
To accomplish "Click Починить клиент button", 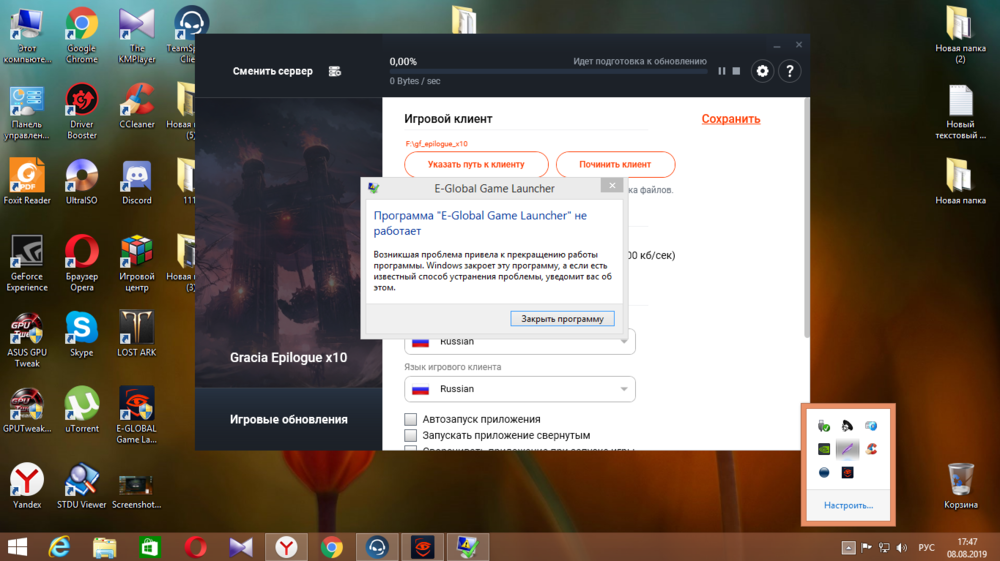I will [615, 164].
